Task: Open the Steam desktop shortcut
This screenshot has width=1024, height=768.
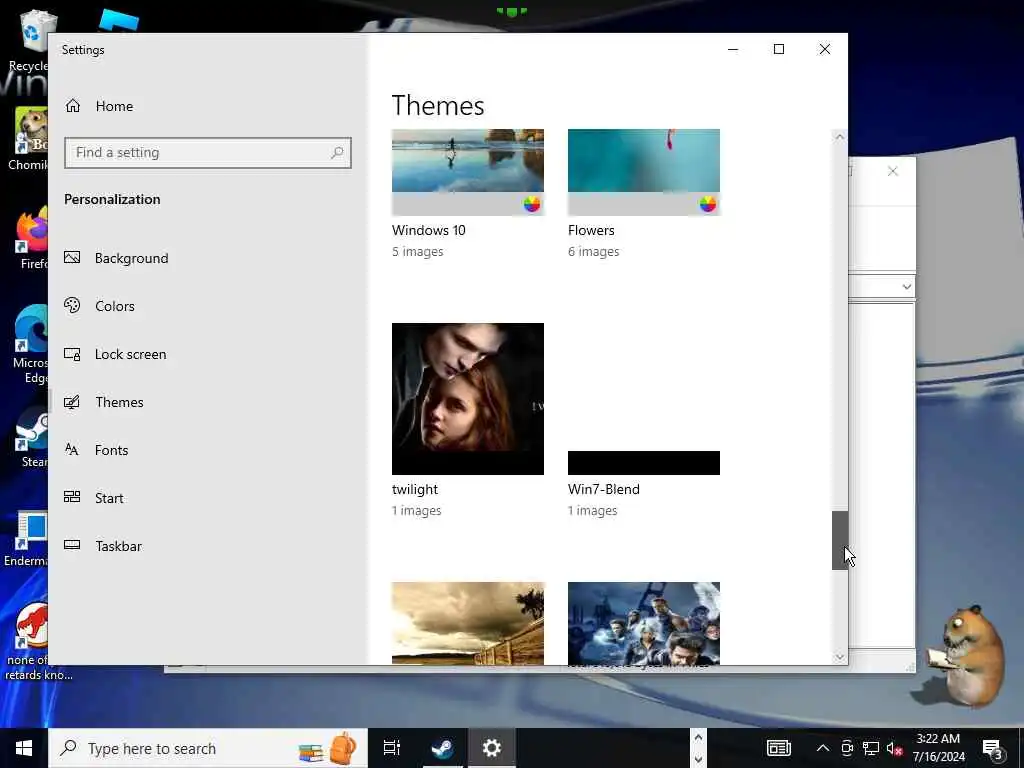Action: pos(31,438)
